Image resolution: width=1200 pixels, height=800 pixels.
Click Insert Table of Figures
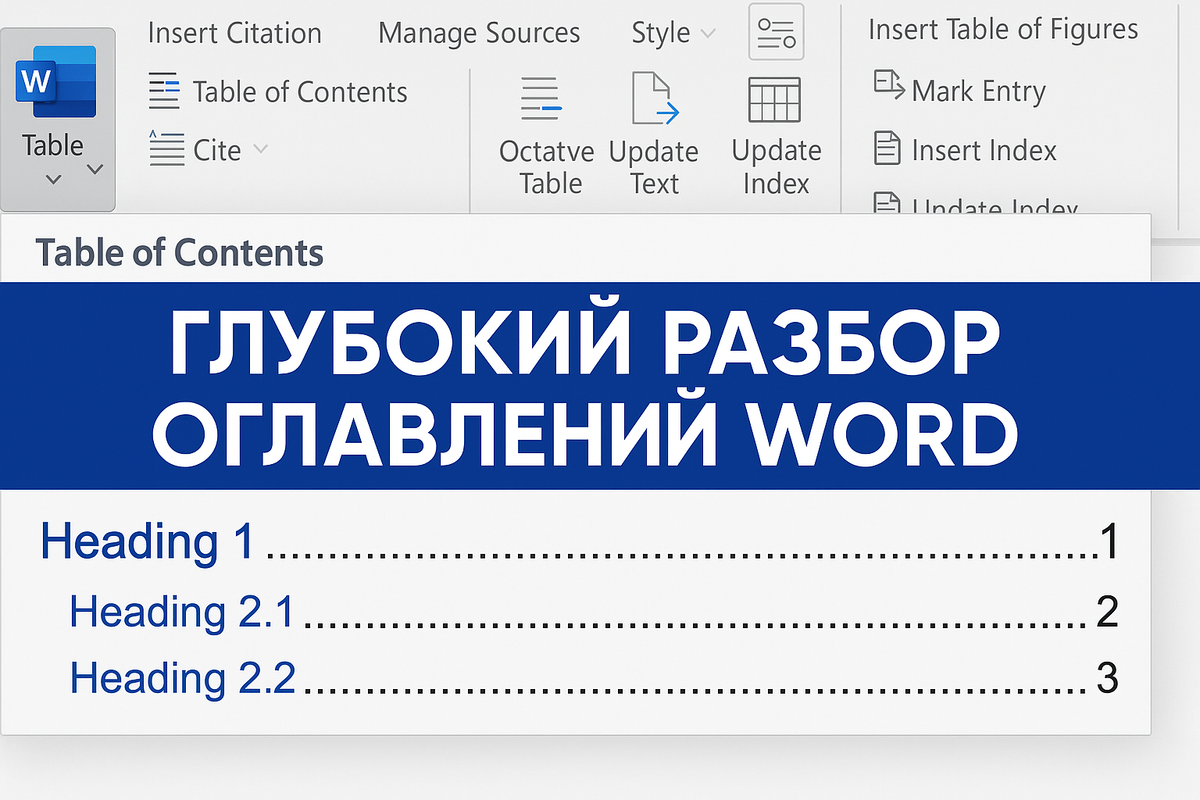tap(1003, 30)
